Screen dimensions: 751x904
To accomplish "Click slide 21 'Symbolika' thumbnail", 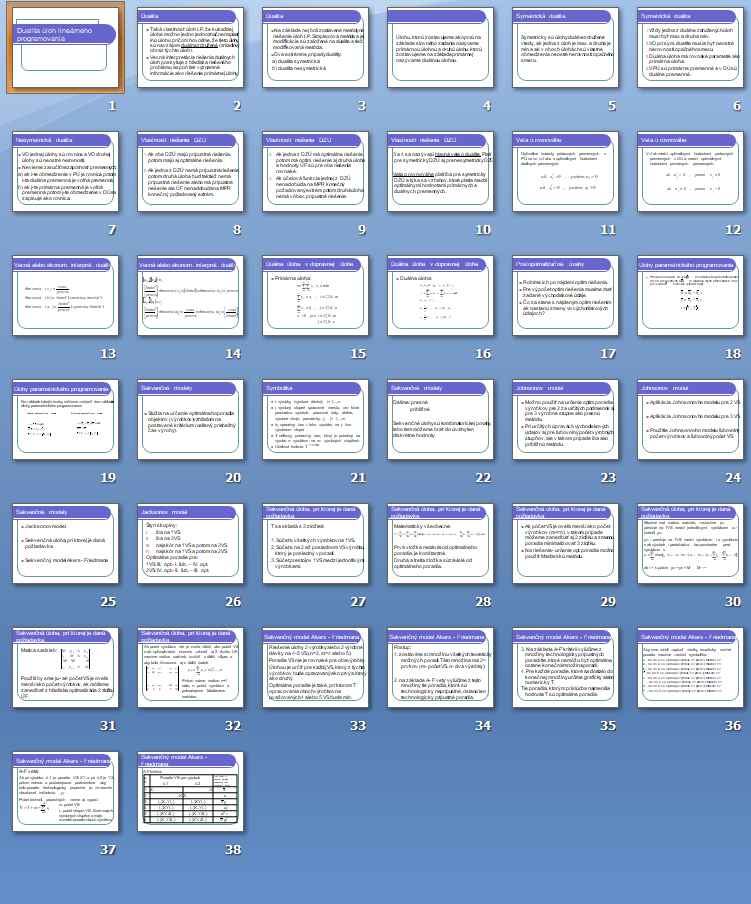I will point(314,419).
